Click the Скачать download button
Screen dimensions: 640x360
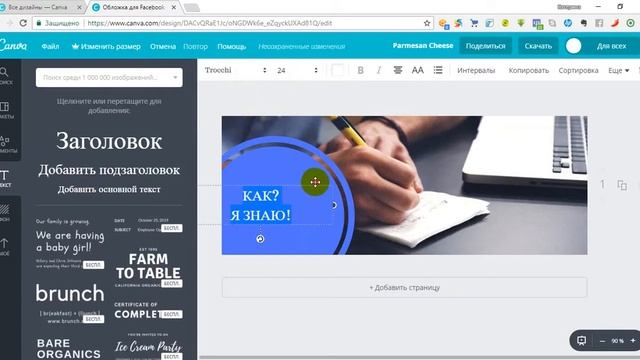538,46
